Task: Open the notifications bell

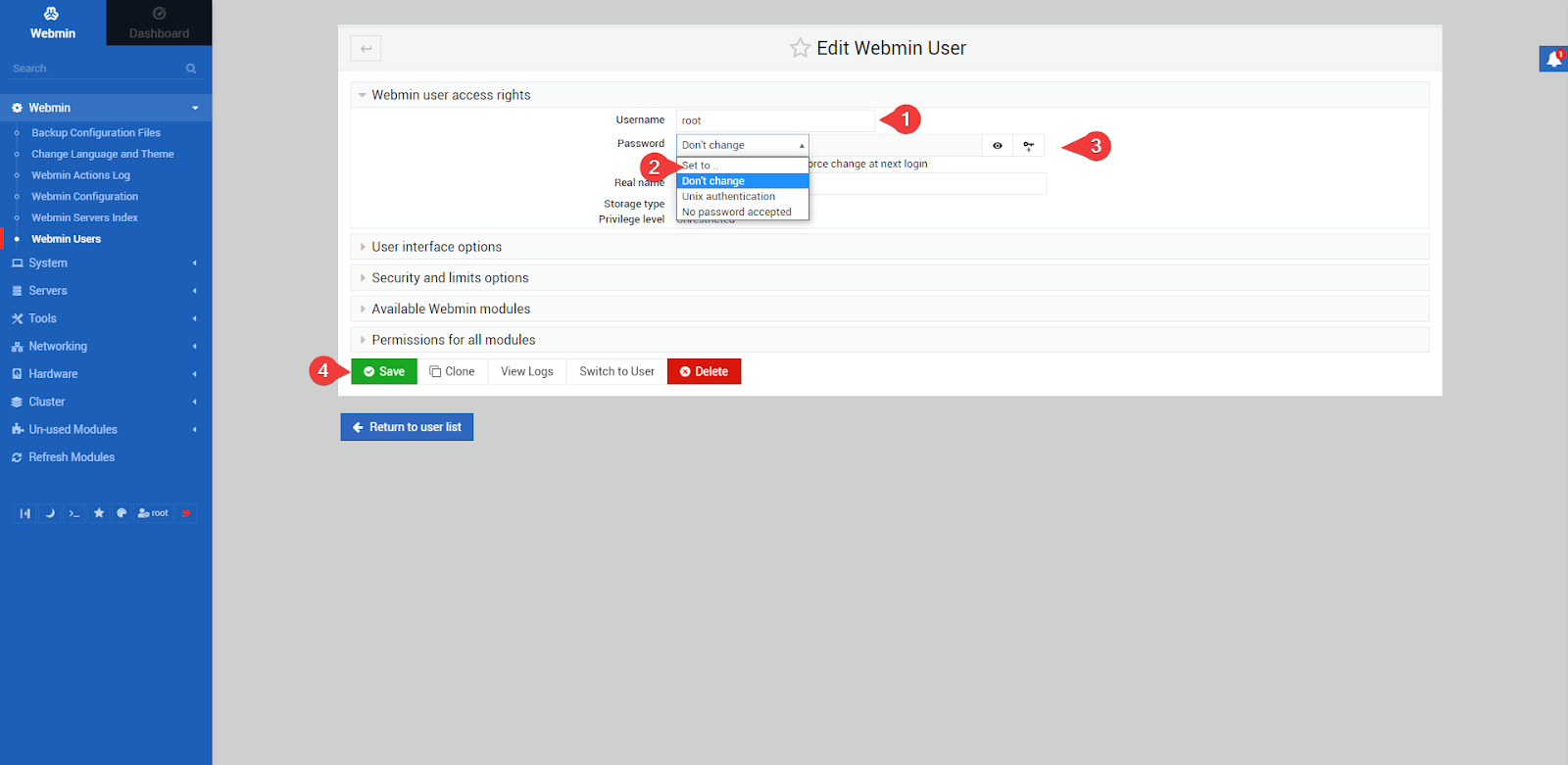Action: (x=1554, y=60)
